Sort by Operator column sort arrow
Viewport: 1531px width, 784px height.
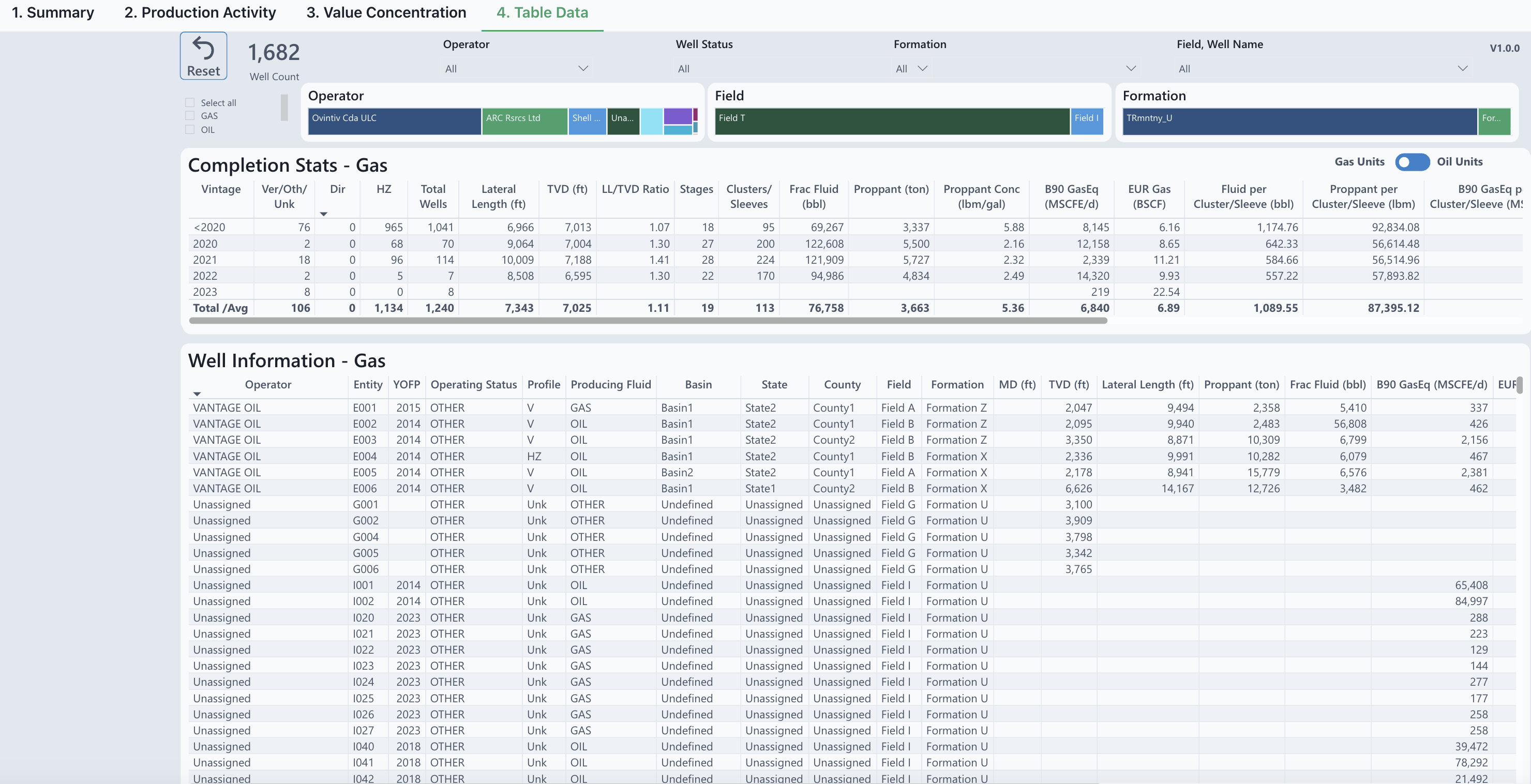tap(197, 394)
